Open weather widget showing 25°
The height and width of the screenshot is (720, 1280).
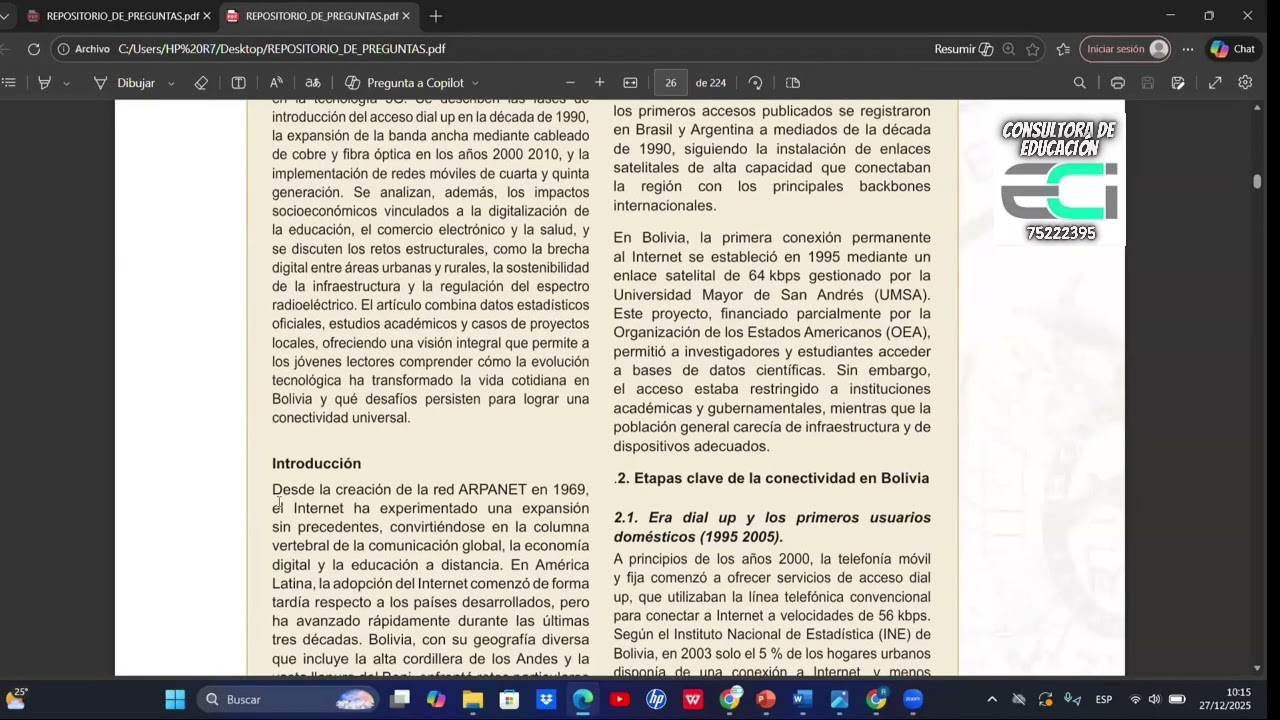coord(17,698)
